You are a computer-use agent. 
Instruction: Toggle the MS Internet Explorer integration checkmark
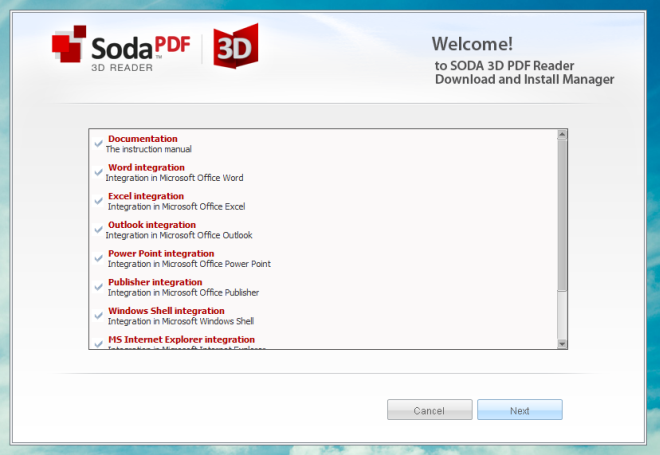click(x=98, y=343)
